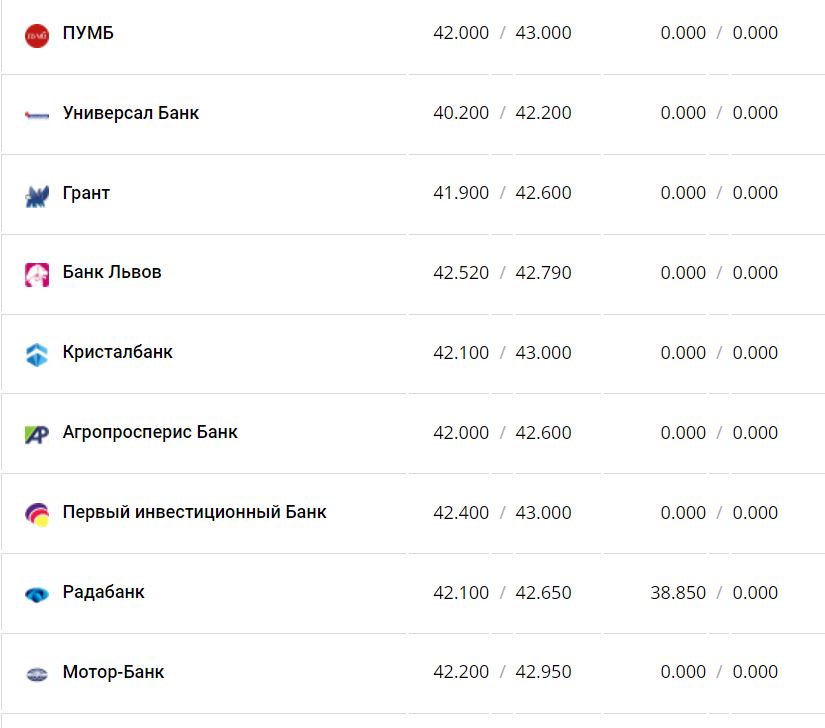Click Радабанк's 38.850 rate value
This screenshot has width=825, height=728.
(678, 593)
